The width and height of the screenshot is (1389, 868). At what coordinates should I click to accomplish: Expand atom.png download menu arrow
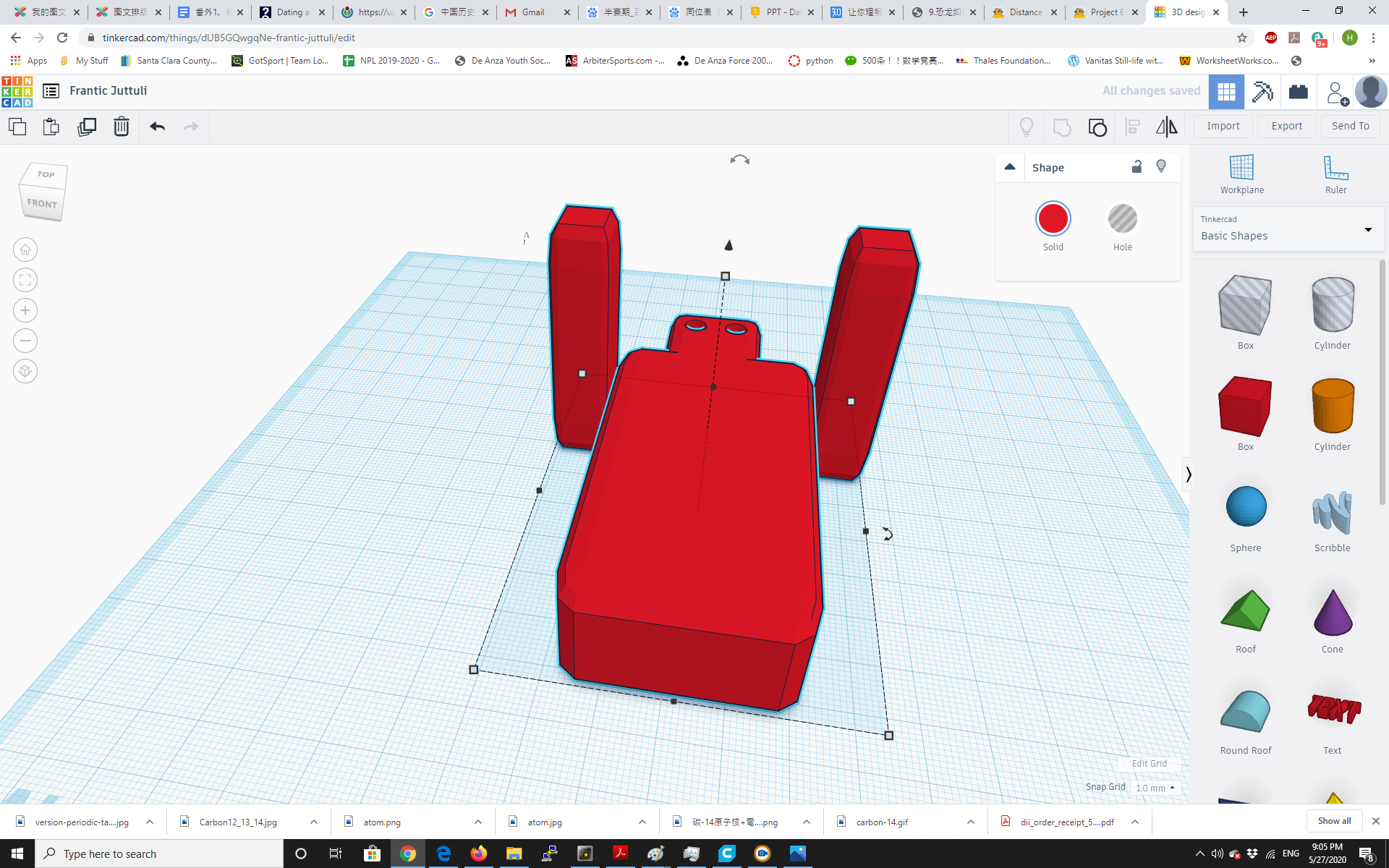tap(478, 822)
